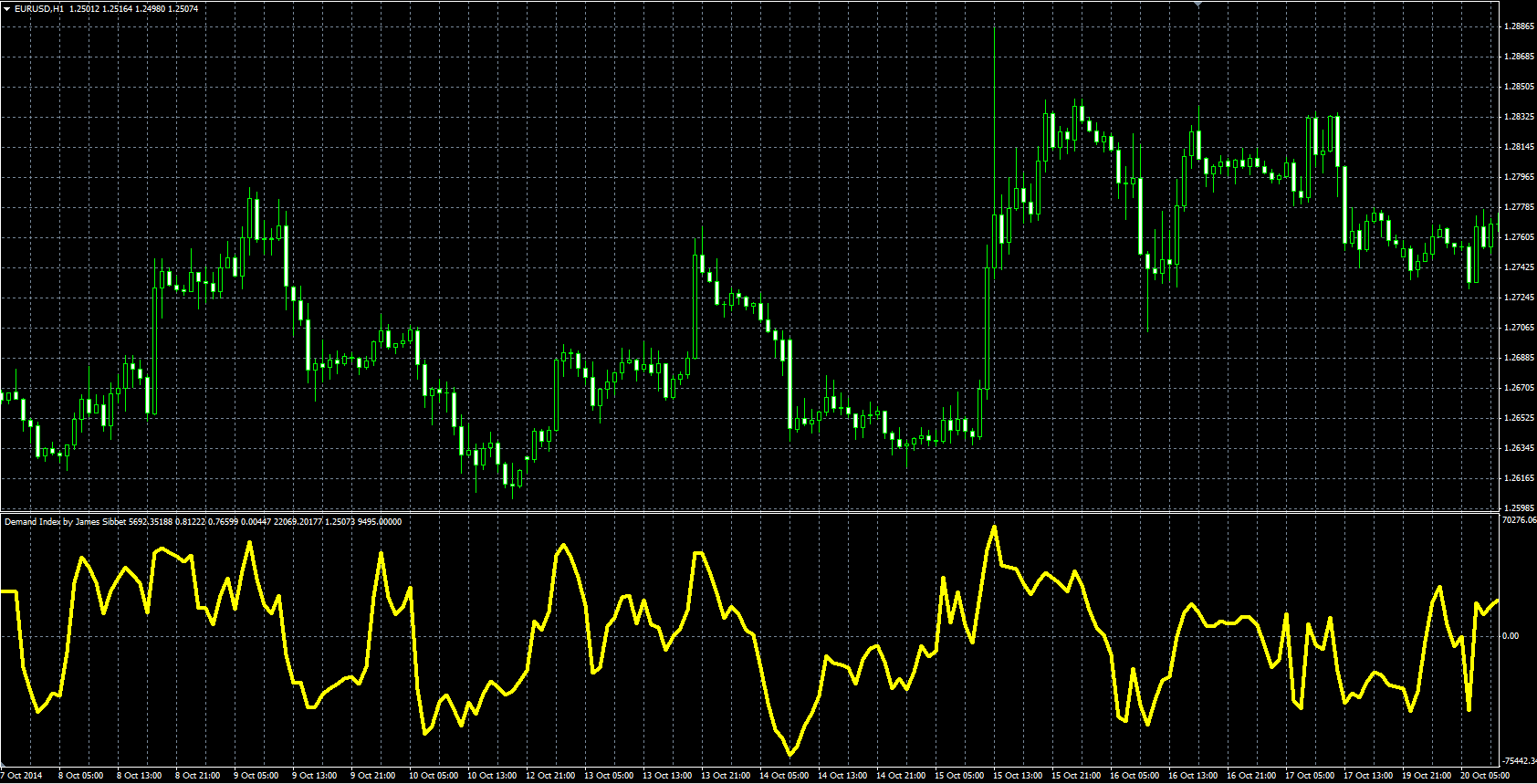
Task: Click the 8 Oct 21:00 time label
Action: (198, 776)
